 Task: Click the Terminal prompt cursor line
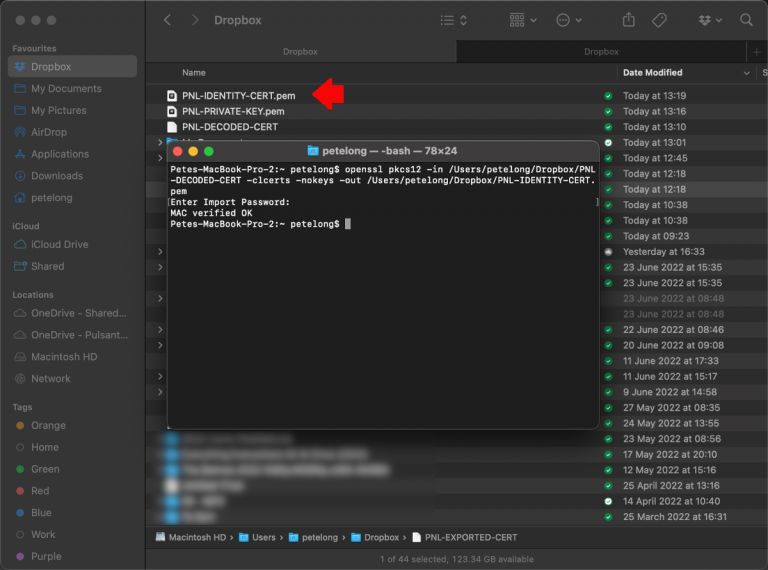pos(260,224)
